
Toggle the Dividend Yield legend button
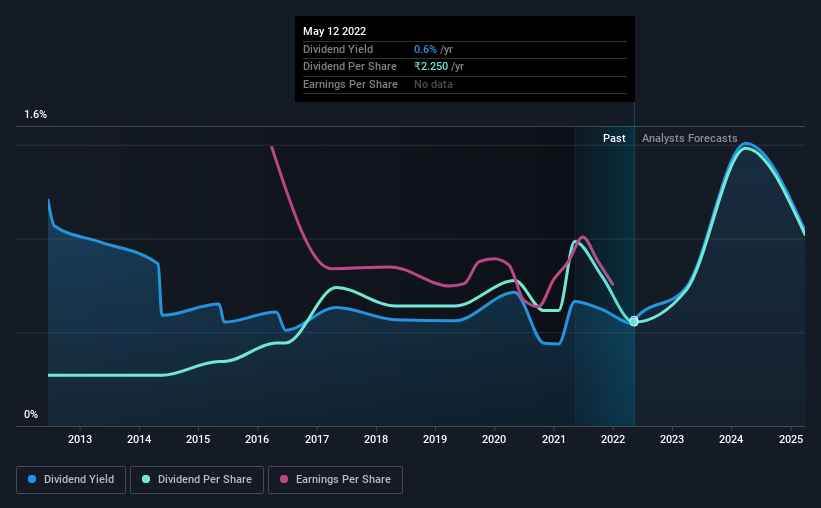tap(71, 480)
